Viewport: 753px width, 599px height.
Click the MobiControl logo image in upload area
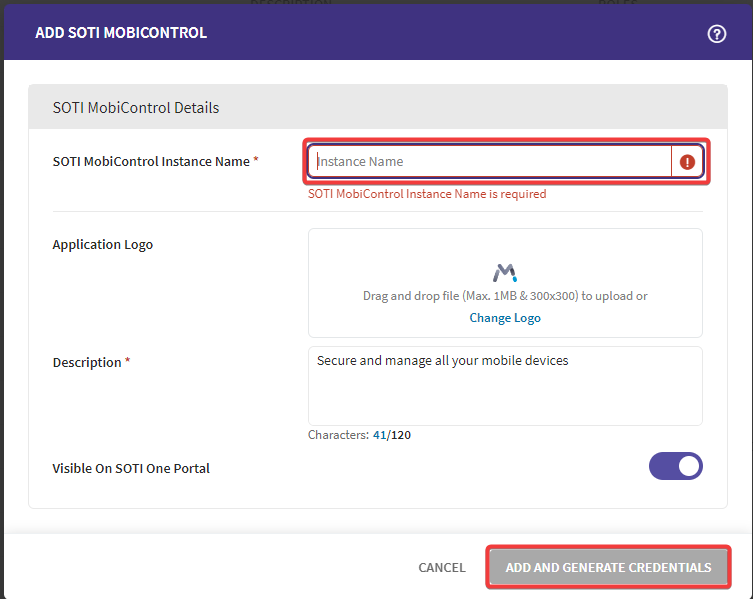[505, 272]
